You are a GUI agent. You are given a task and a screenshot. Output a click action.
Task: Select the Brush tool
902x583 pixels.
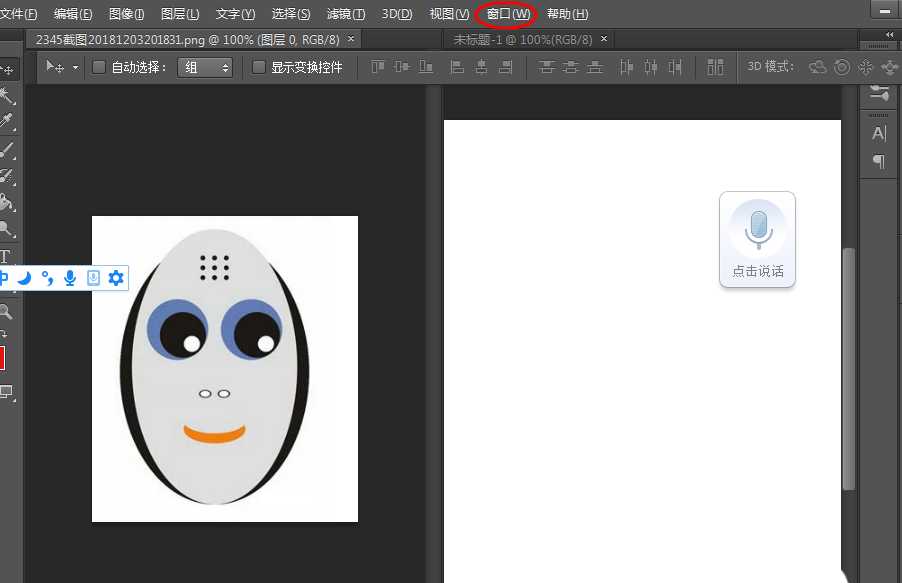(7, 150)
